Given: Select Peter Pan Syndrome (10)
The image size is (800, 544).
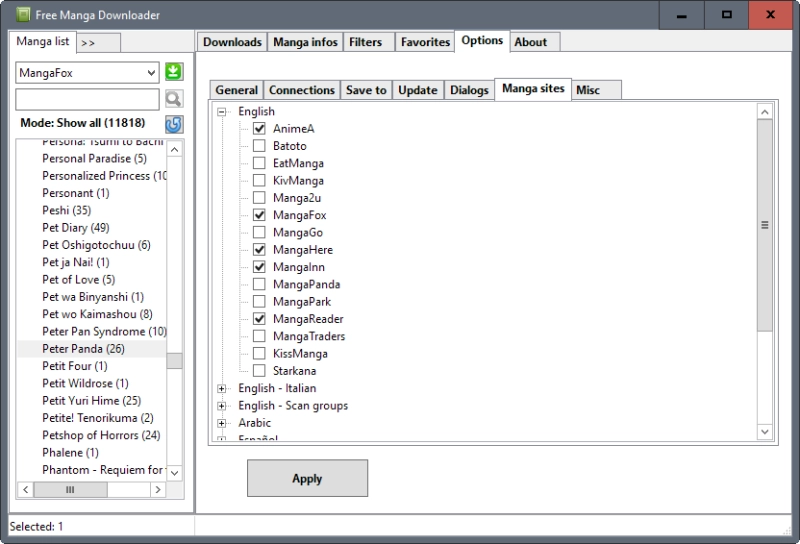Looking at the screenshot, I should pos(104,332).
